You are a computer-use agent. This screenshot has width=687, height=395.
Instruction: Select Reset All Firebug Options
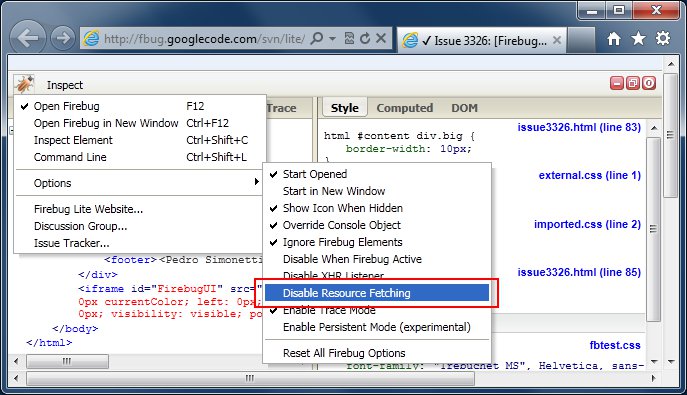[x=377, y=353]
